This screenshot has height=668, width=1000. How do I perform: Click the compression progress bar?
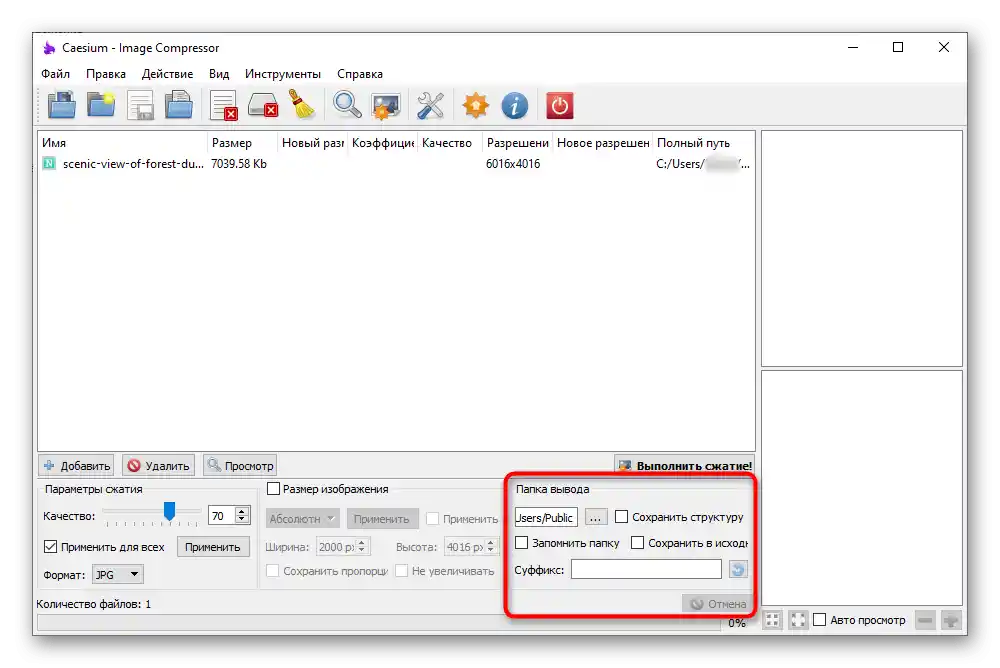(379, 623)
